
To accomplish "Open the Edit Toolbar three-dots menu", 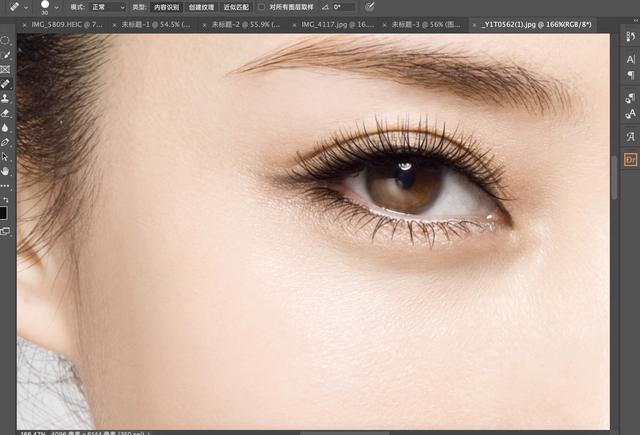I will [x=5, y=186].
